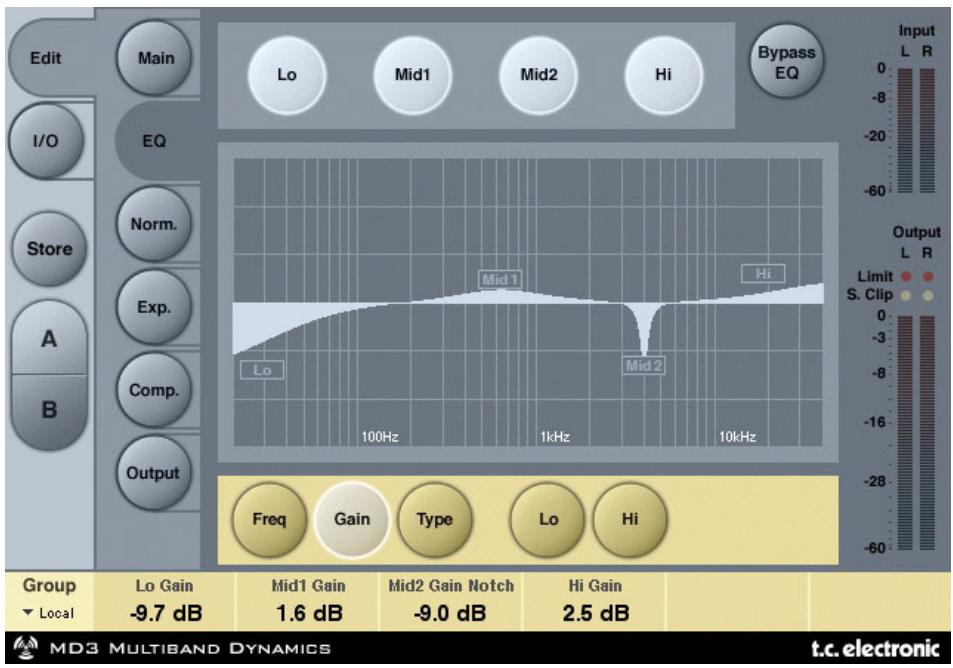Click the Hi Gain 2.5 dB field
This screenshot has width=953, height=668.
[595, 601]
